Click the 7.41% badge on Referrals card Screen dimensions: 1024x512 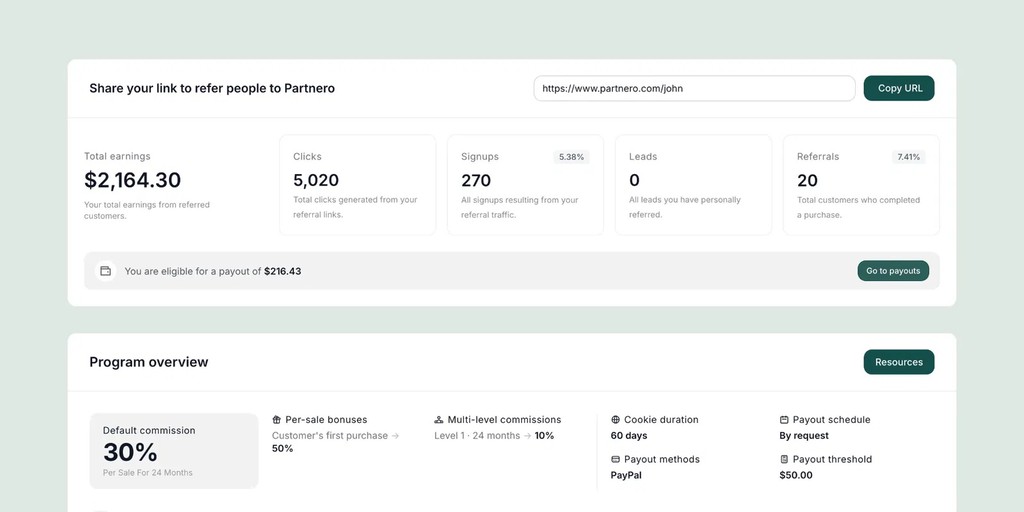click(908, 157)
